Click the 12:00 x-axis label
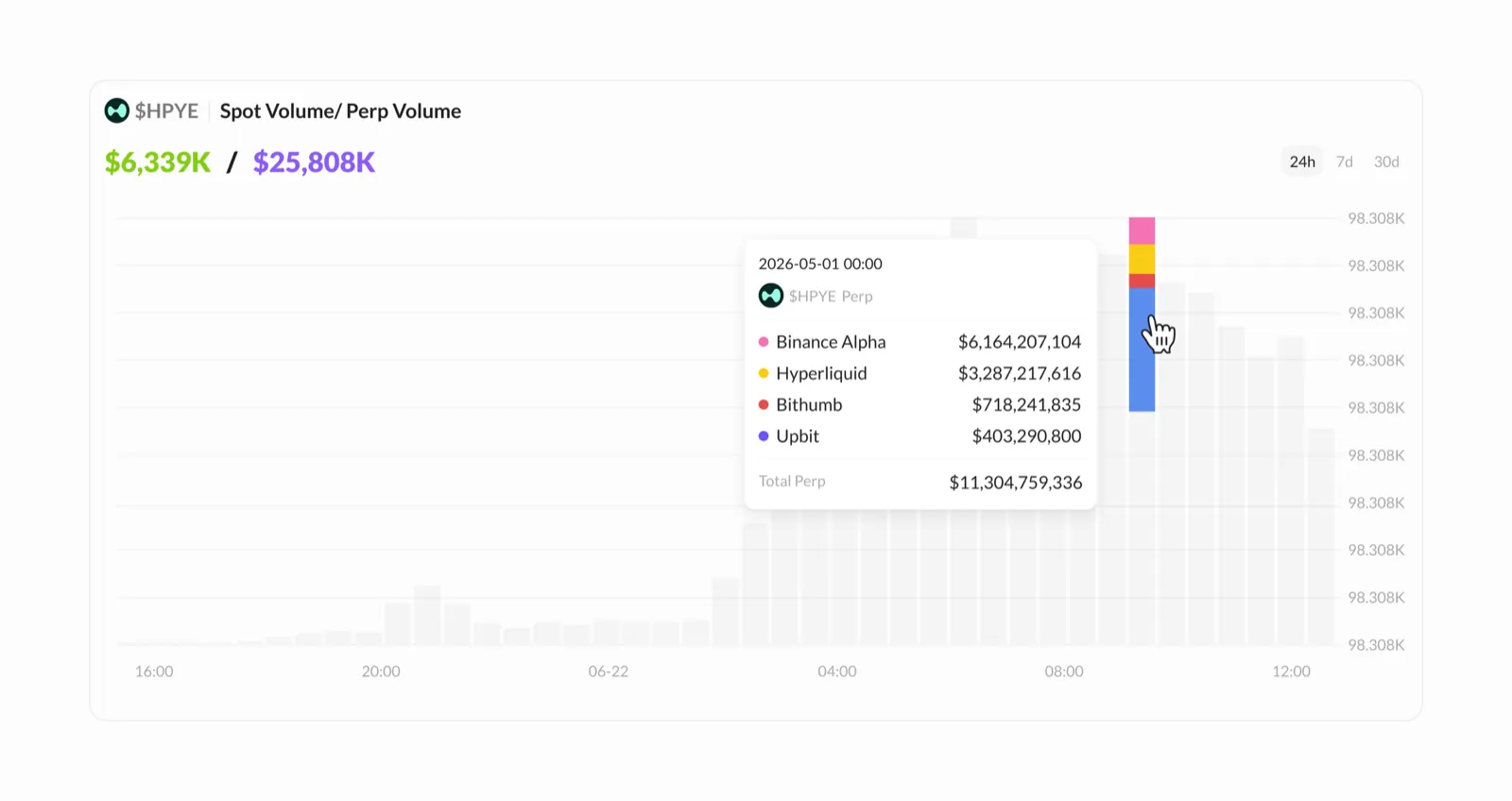The image size is (1512, 801). pos(1291,672)
